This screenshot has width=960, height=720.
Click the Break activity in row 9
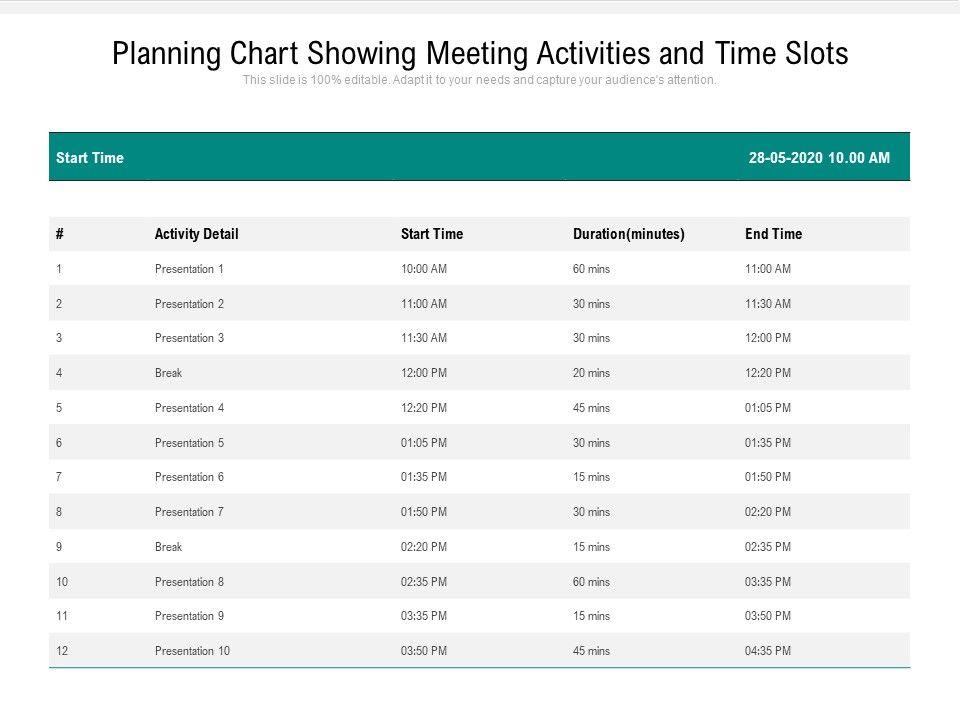(x=168, y=547)
